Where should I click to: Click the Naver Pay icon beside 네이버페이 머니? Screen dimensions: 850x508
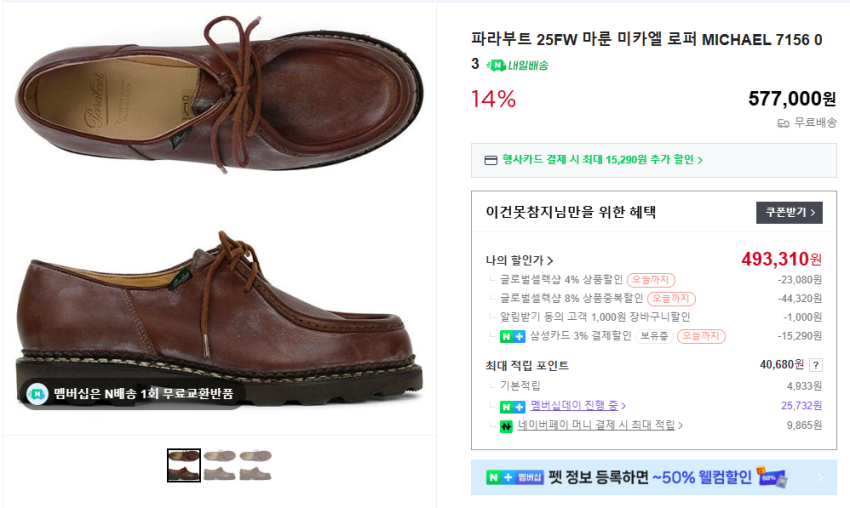pyautogui.click(x=506, y=426)
